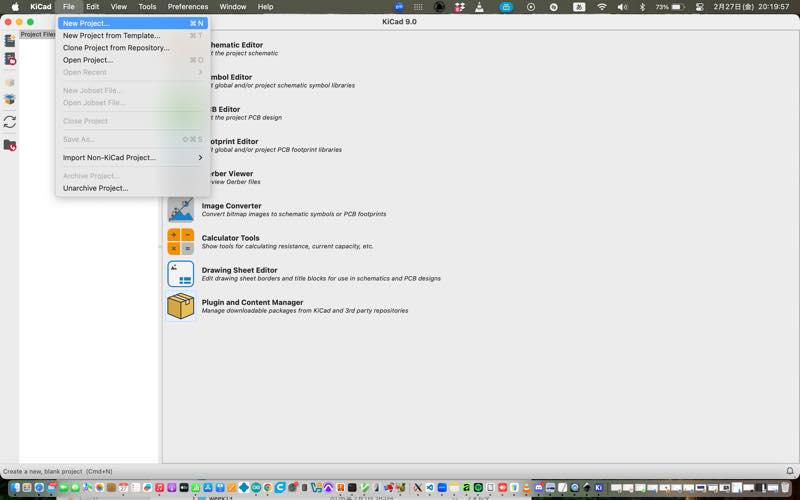
Task: Open the Preferences menu
Action: tap(188, 7)
